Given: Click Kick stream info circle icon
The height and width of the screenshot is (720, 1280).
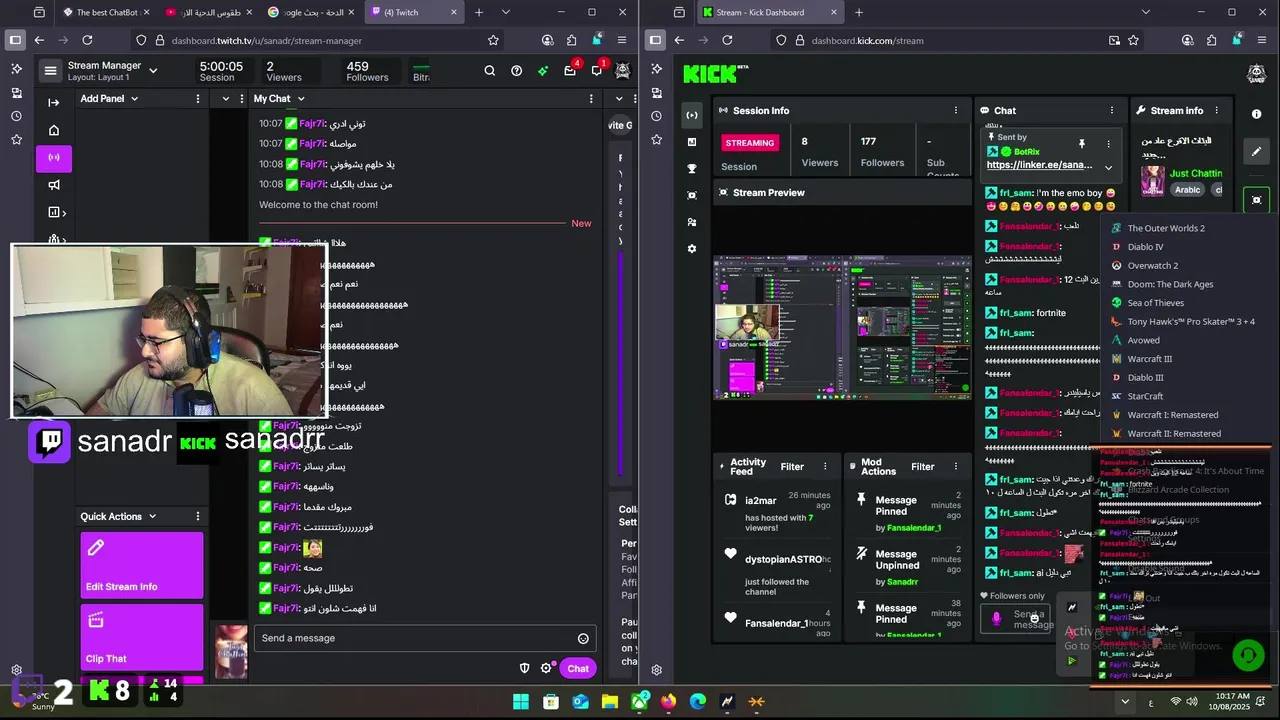Looking at the screenshot, I should coord(1257,114).
